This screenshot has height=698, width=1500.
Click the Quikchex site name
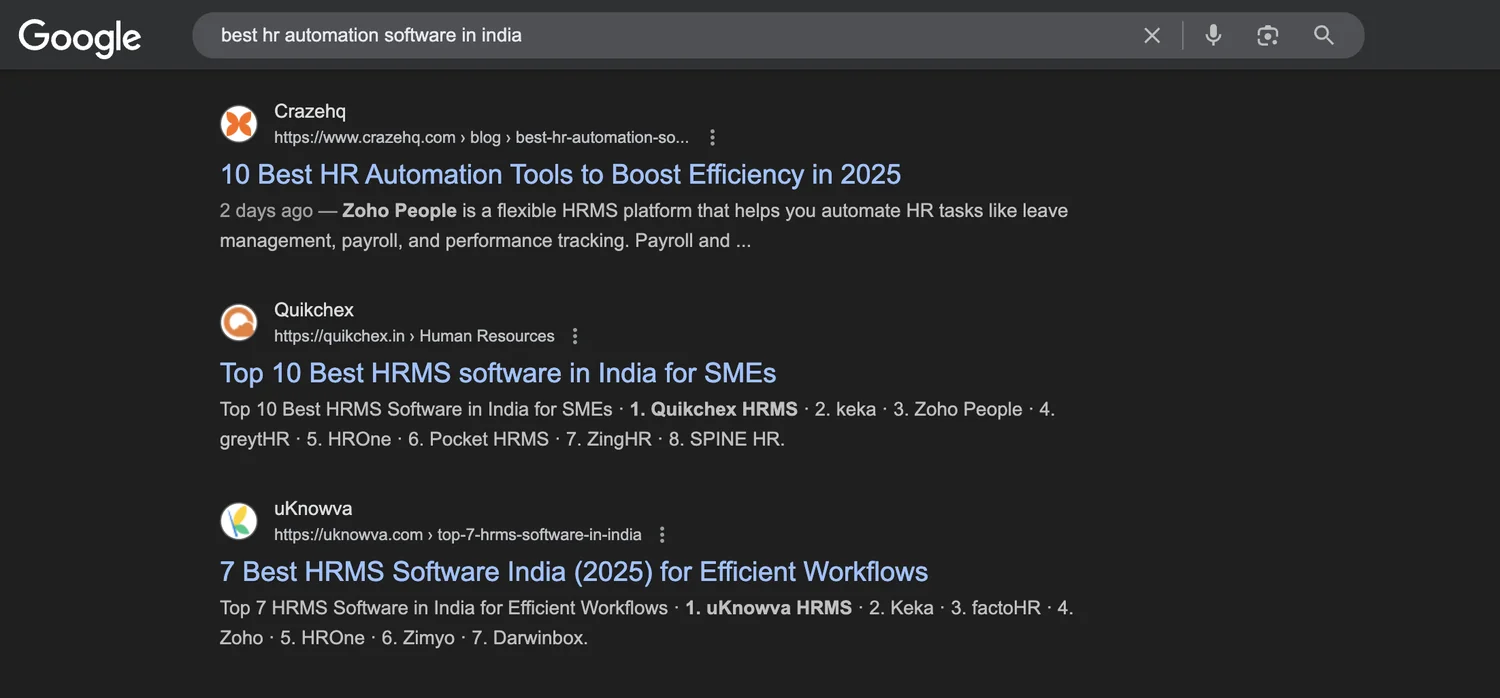[314, 310]
